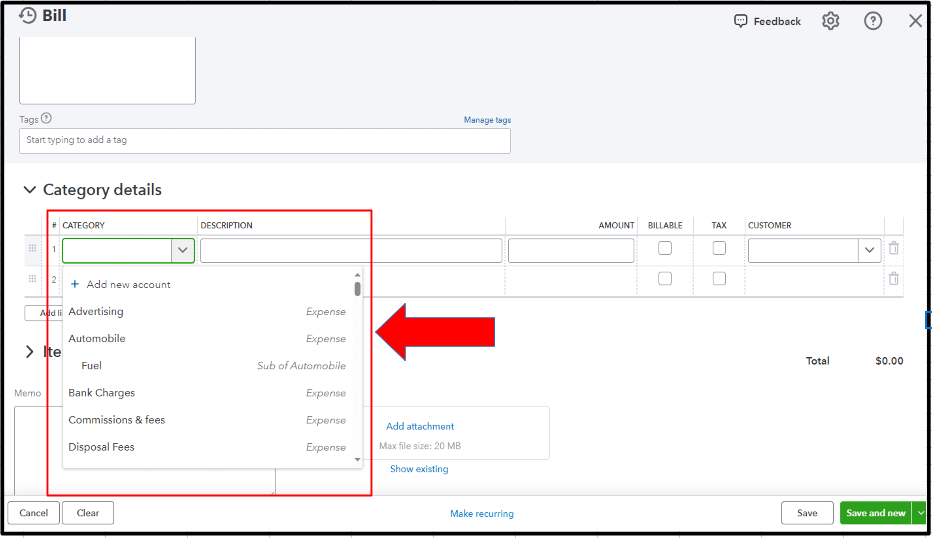Open the Manage tags link

point(487,120)
